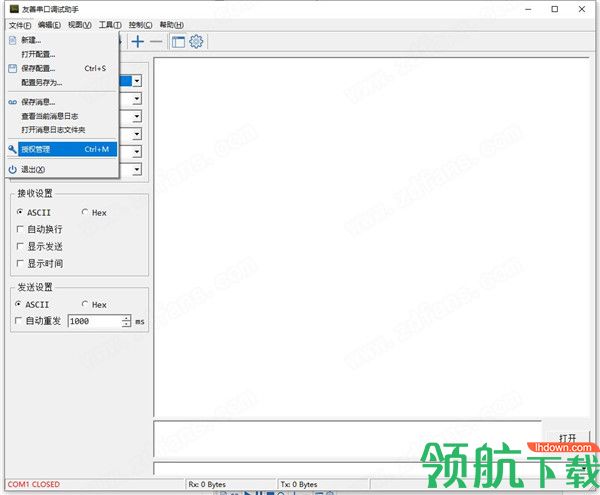Click the app icon in title bar
The height and width of the screenshot is (495, 600).
[14, 8]
